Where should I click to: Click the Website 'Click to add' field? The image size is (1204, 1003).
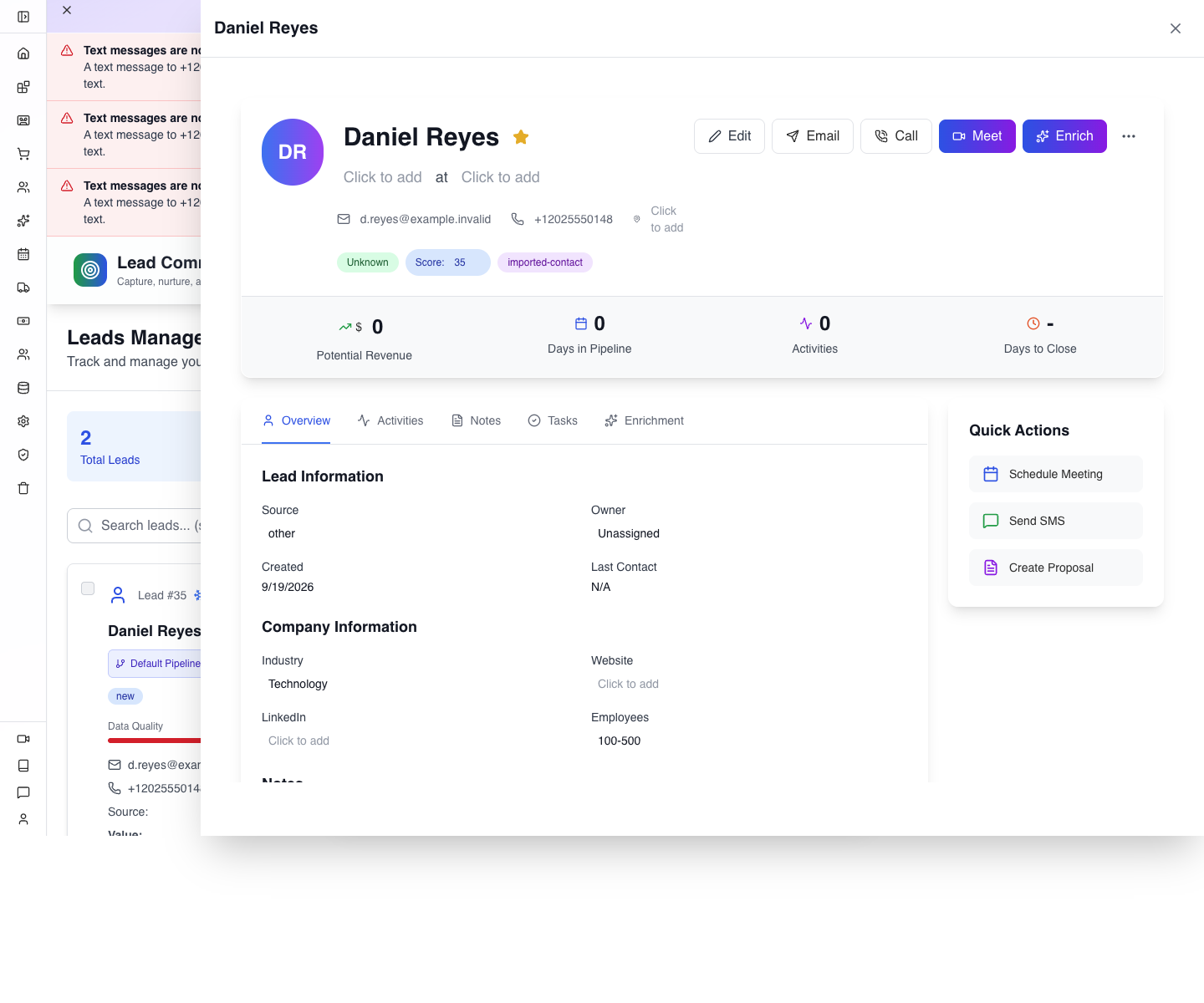tap(628, 684)
